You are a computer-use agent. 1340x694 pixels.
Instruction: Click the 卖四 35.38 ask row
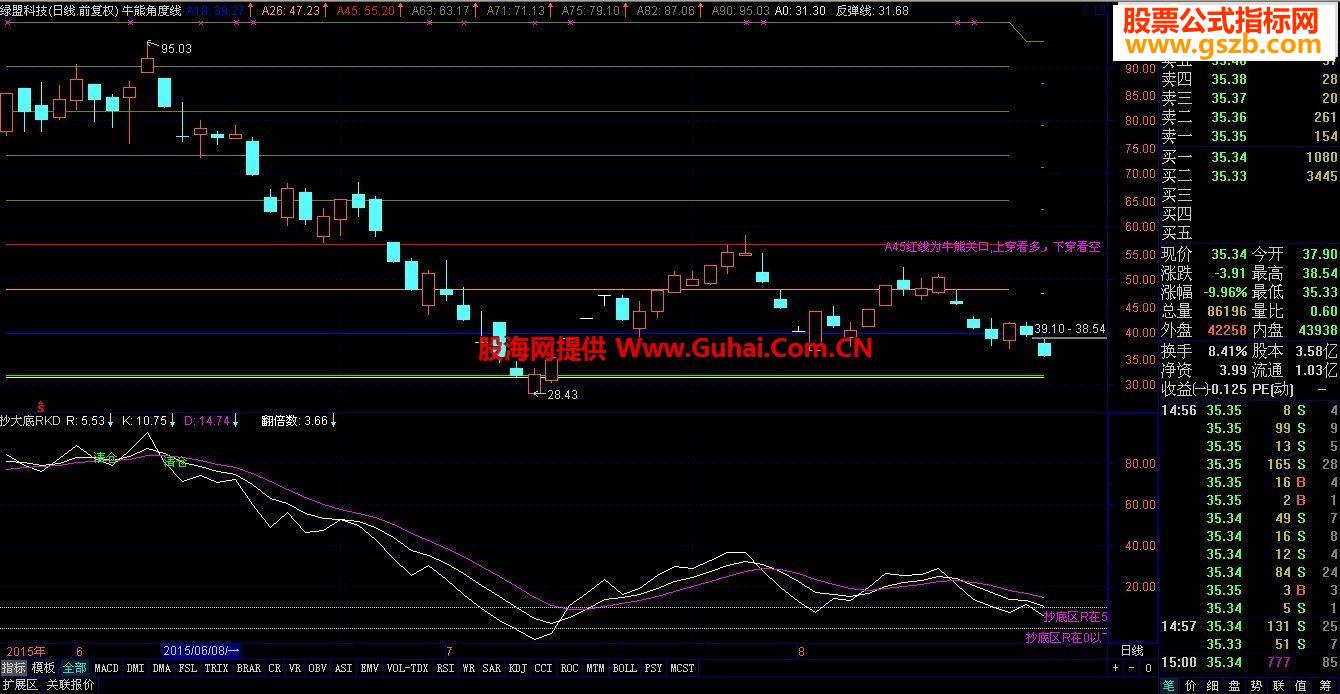click(1249, 79)
